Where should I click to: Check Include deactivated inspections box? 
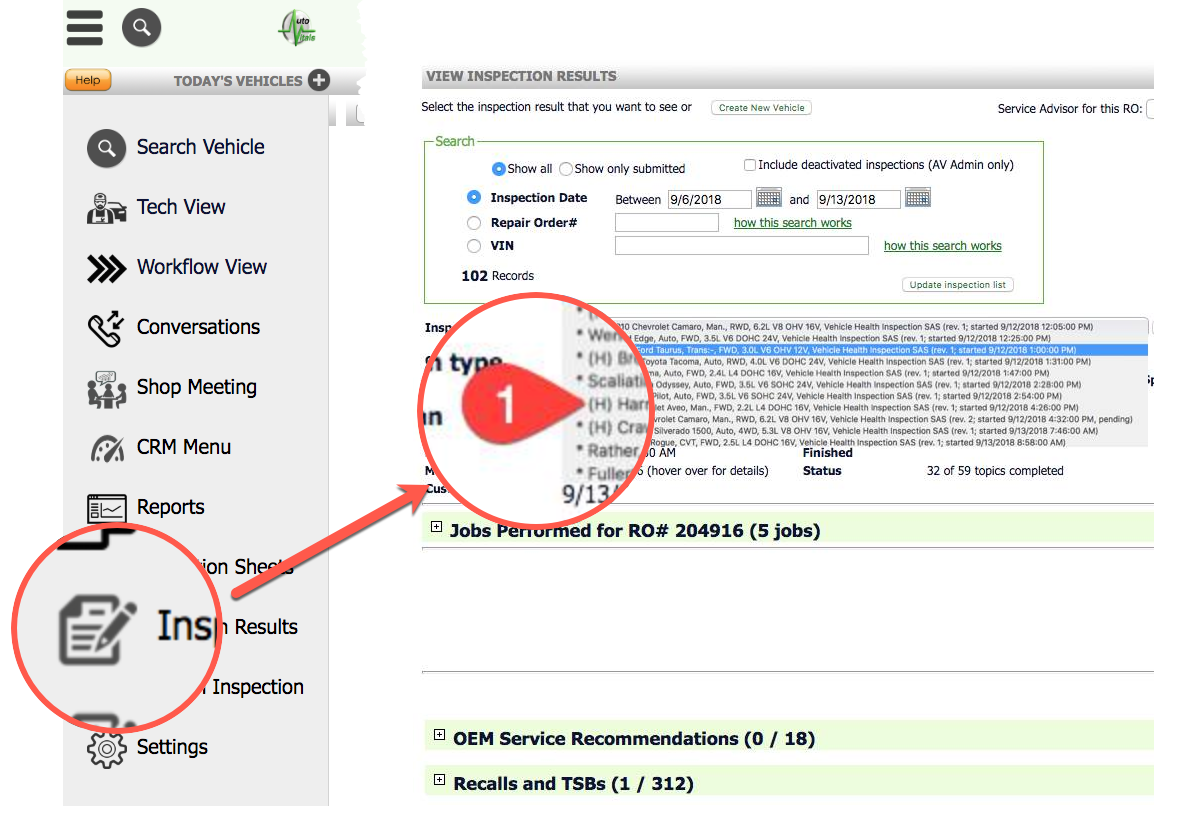749,165
